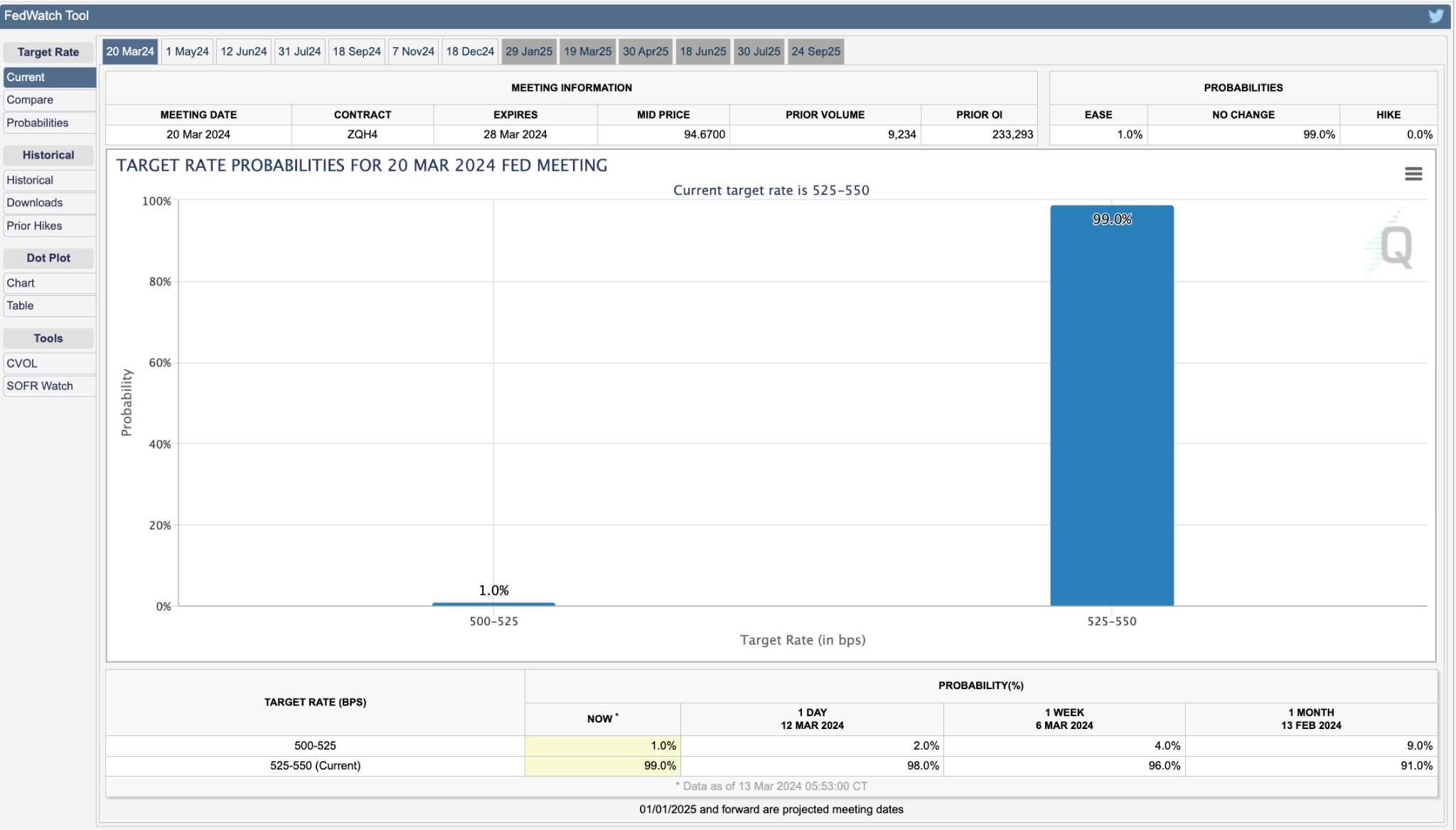This screenshot has height=830, width=1456.
Task: Click the Historical section header
Action: pyautogui.click(x=48, y=155)
